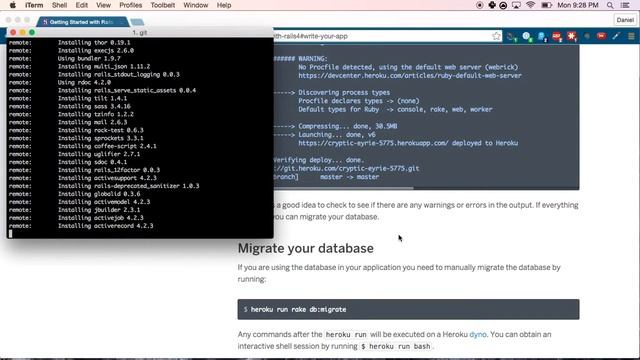This screenshot has height=360, width=640.
Task: Click the 'heroku run rake db:migrate' code block
Action: pos(408,309)
